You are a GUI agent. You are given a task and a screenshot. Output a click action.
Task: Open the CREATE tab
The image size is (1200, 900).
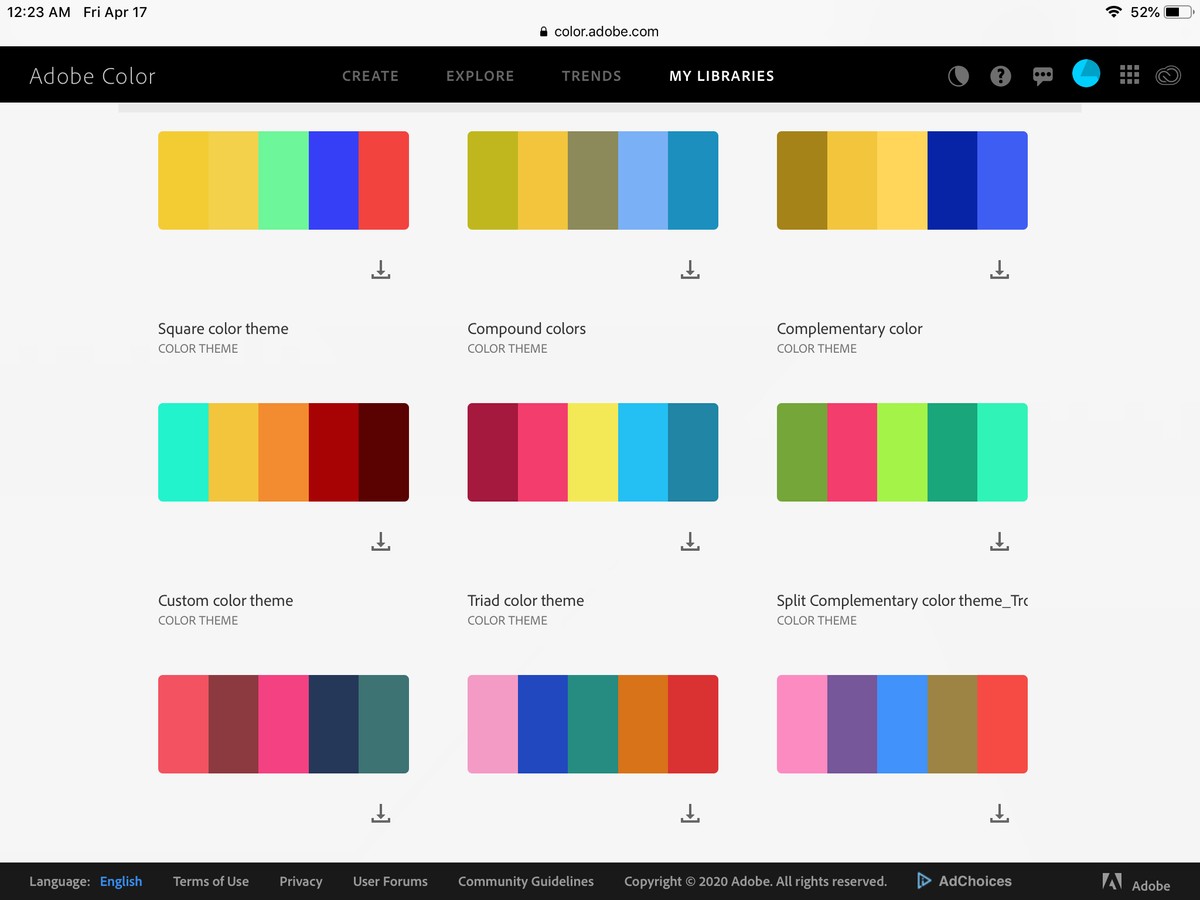(370, 76)
